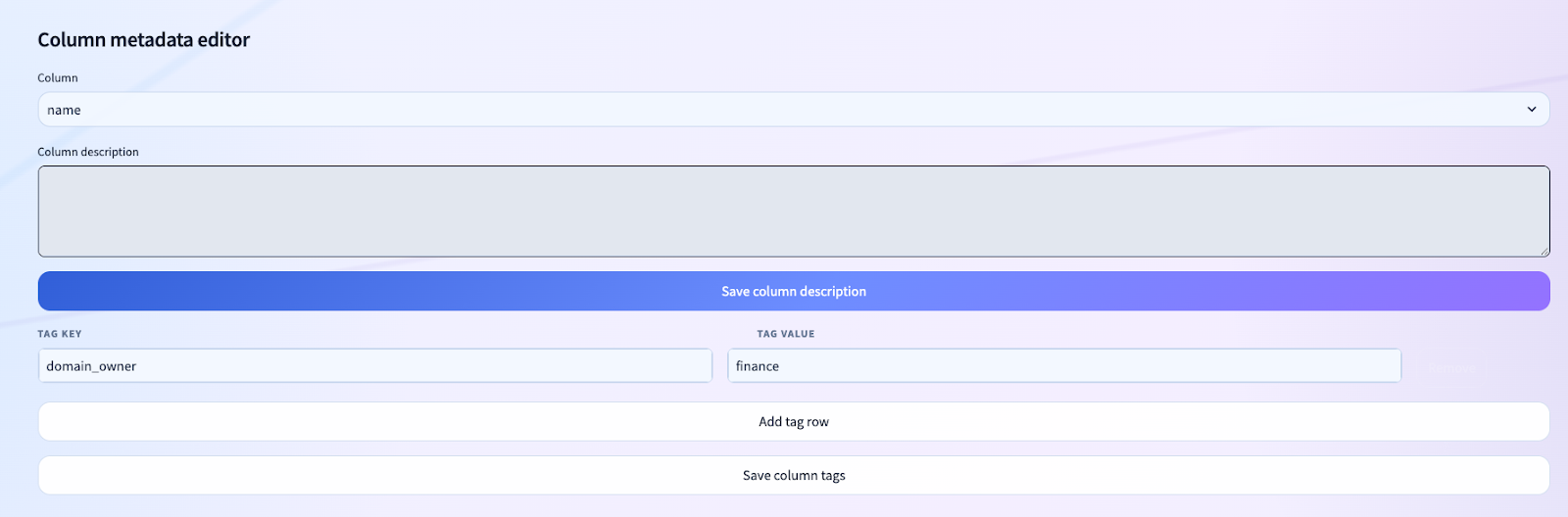Viewport: 1568px width, 517px height.
Task: Click the TAG KEY header label
Action: (60, 334)
